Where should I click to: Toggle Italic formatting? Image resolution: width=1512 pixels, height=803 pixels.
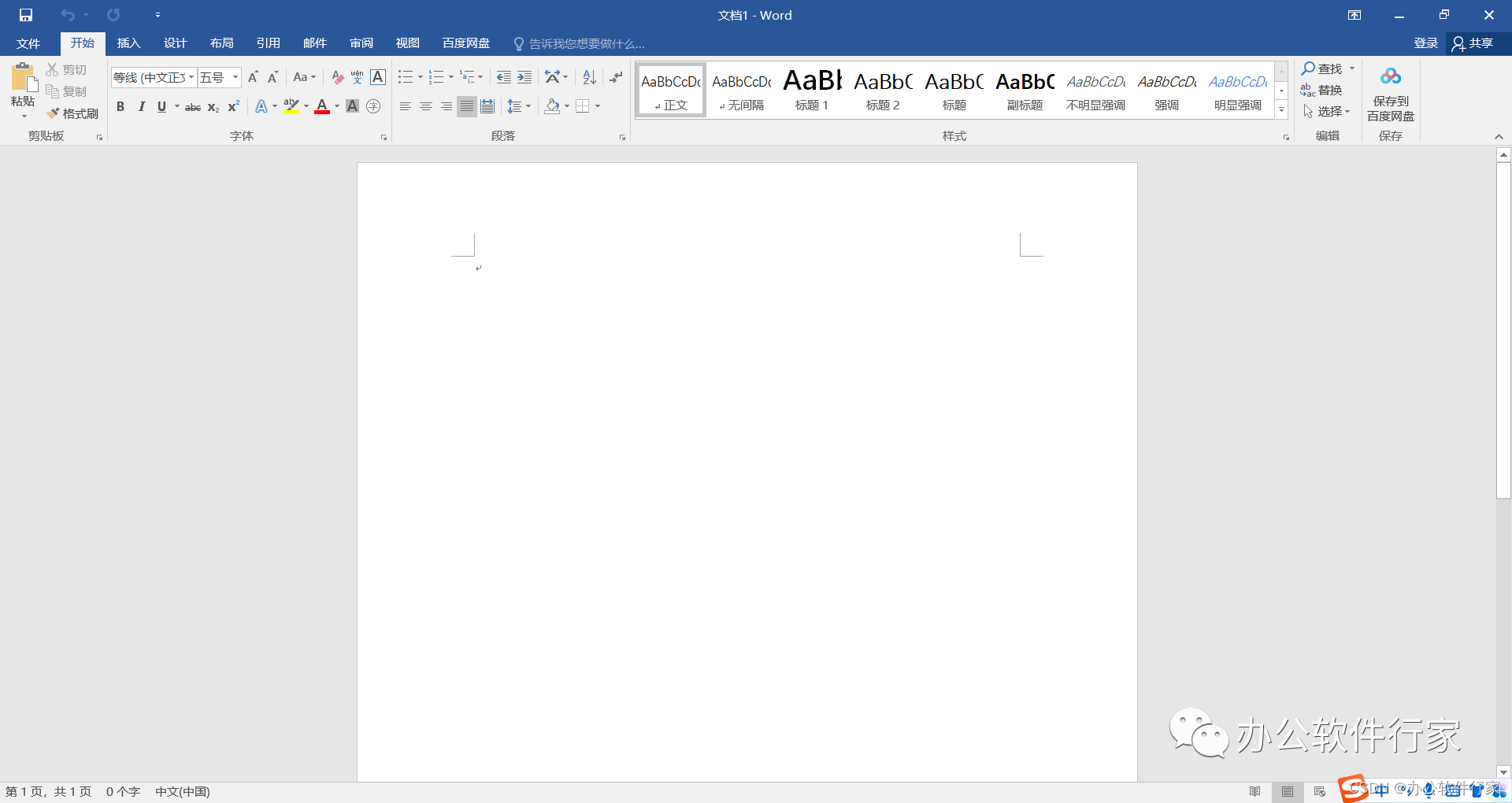coord(141,106)
